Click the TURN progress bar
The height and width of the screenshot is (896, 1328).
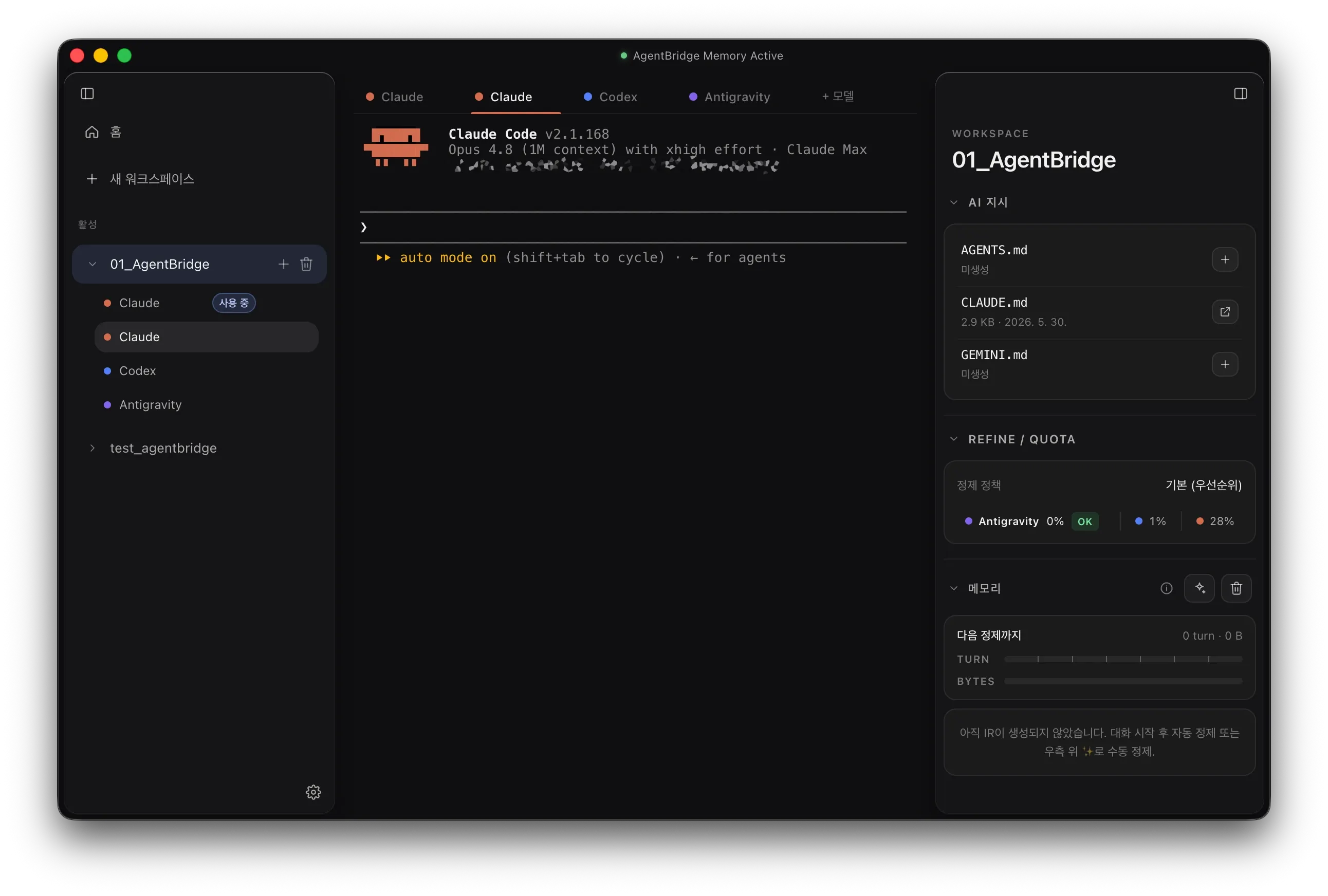click(x=1123, y=659)
